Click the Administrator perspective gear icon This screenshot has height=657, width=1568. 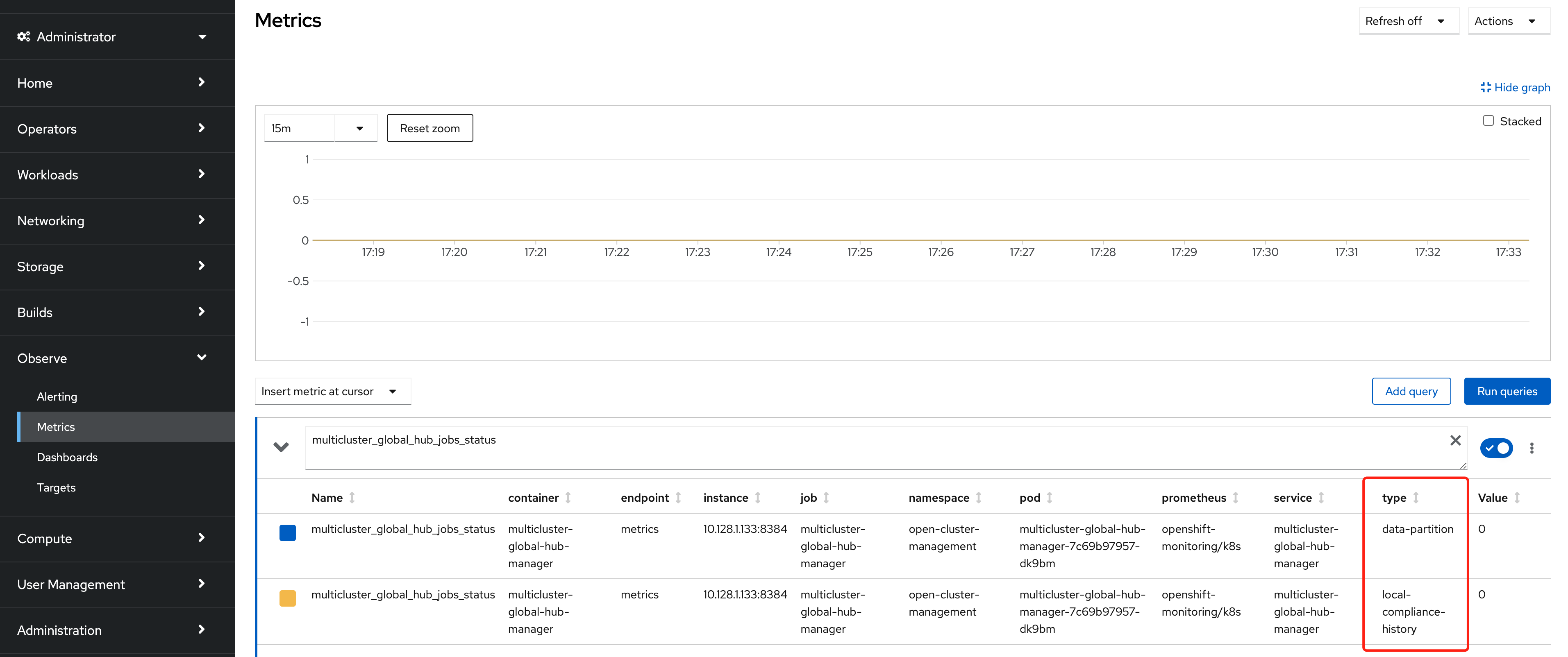(x=24, y=36)
